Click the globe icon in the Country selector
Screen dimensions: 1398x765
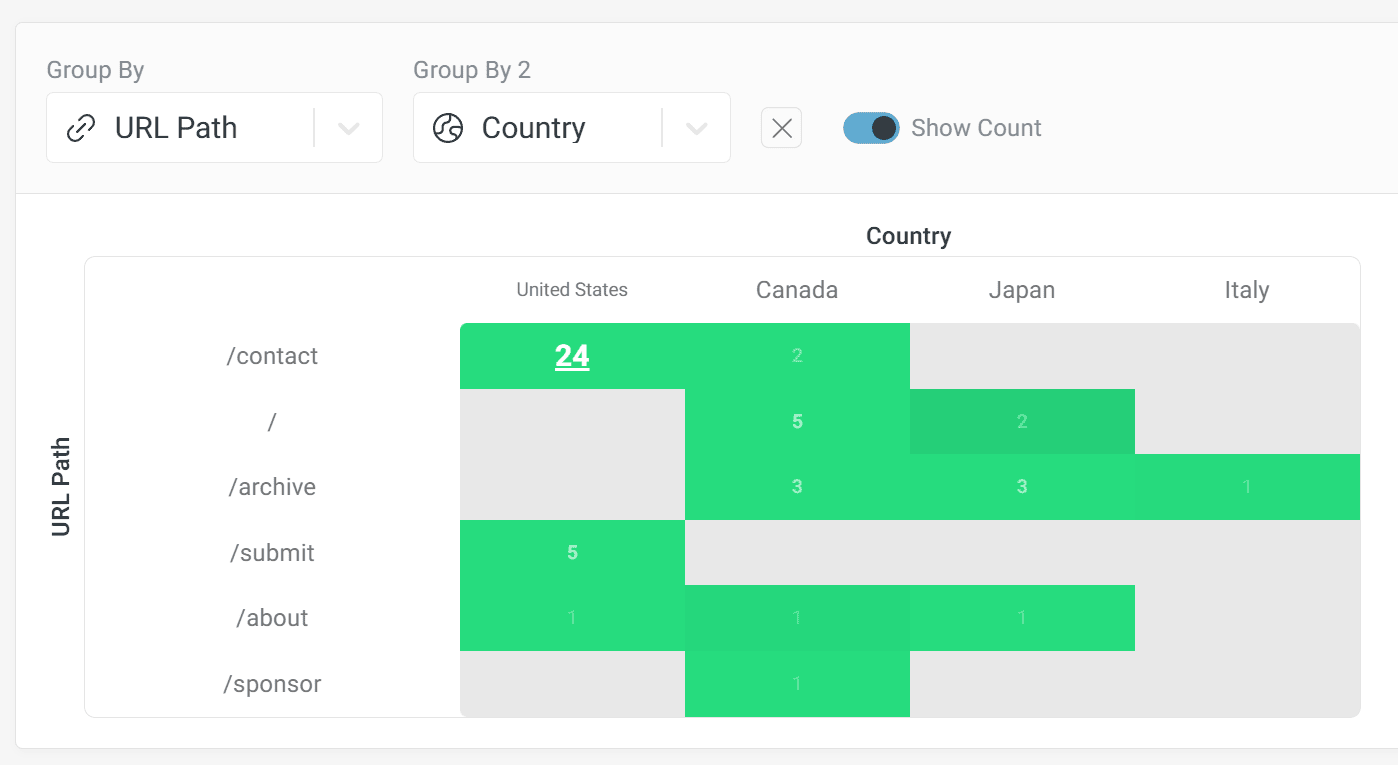447,127
